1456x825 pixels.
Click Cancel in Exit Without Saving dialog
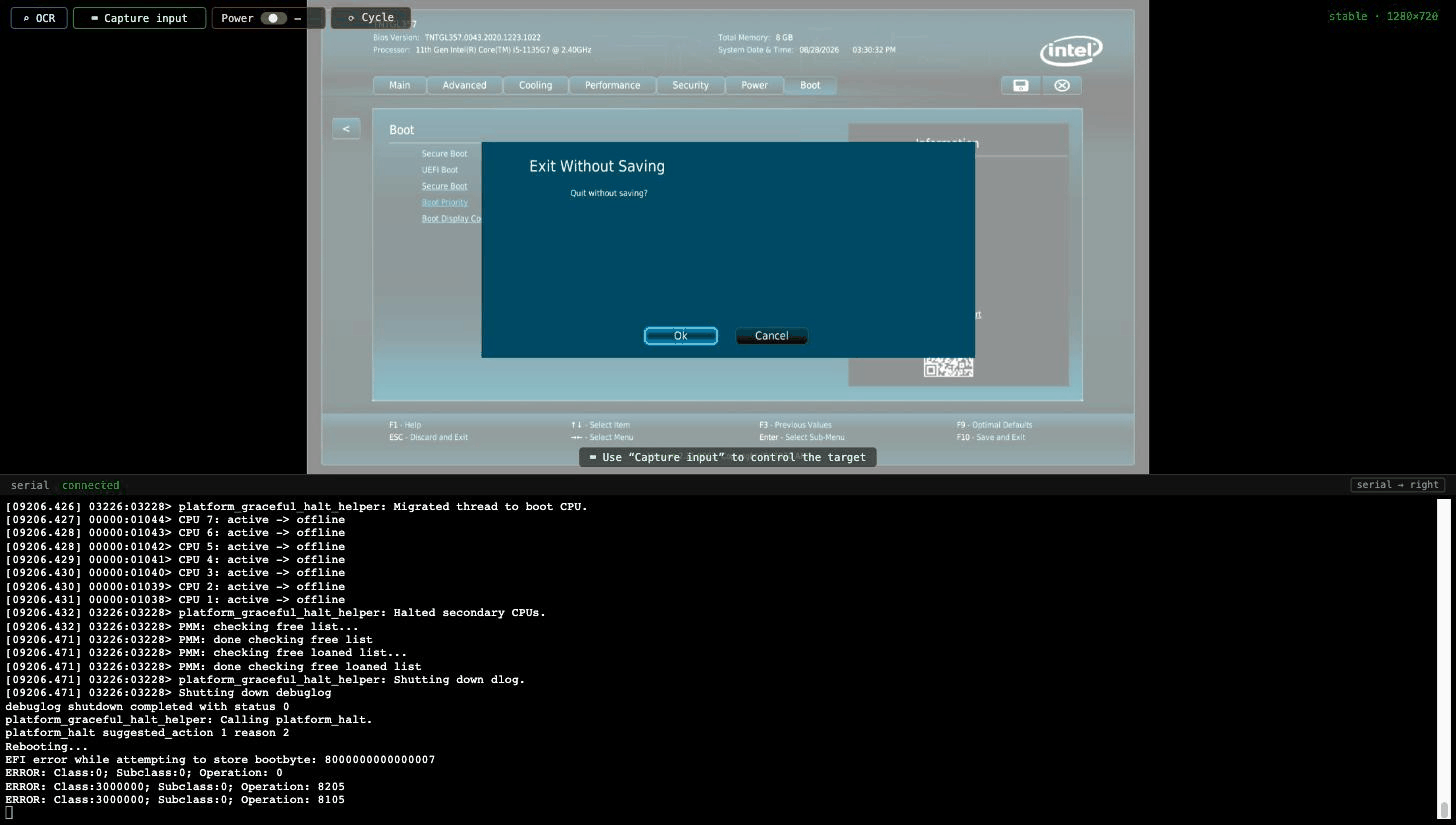pyautogui.click(x=771, y=336)
